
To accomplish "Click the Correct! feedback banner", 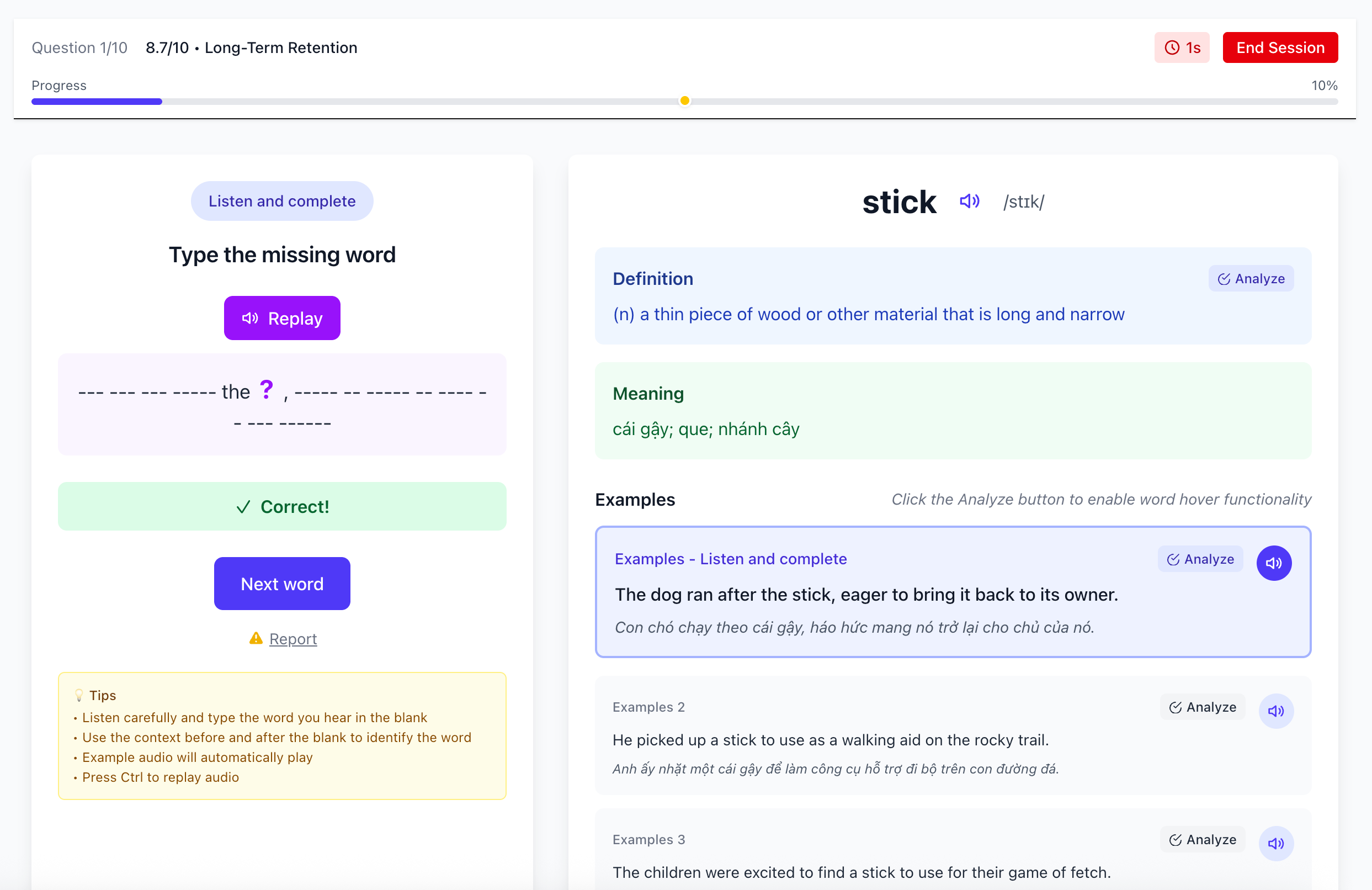I will click(282, 506).
